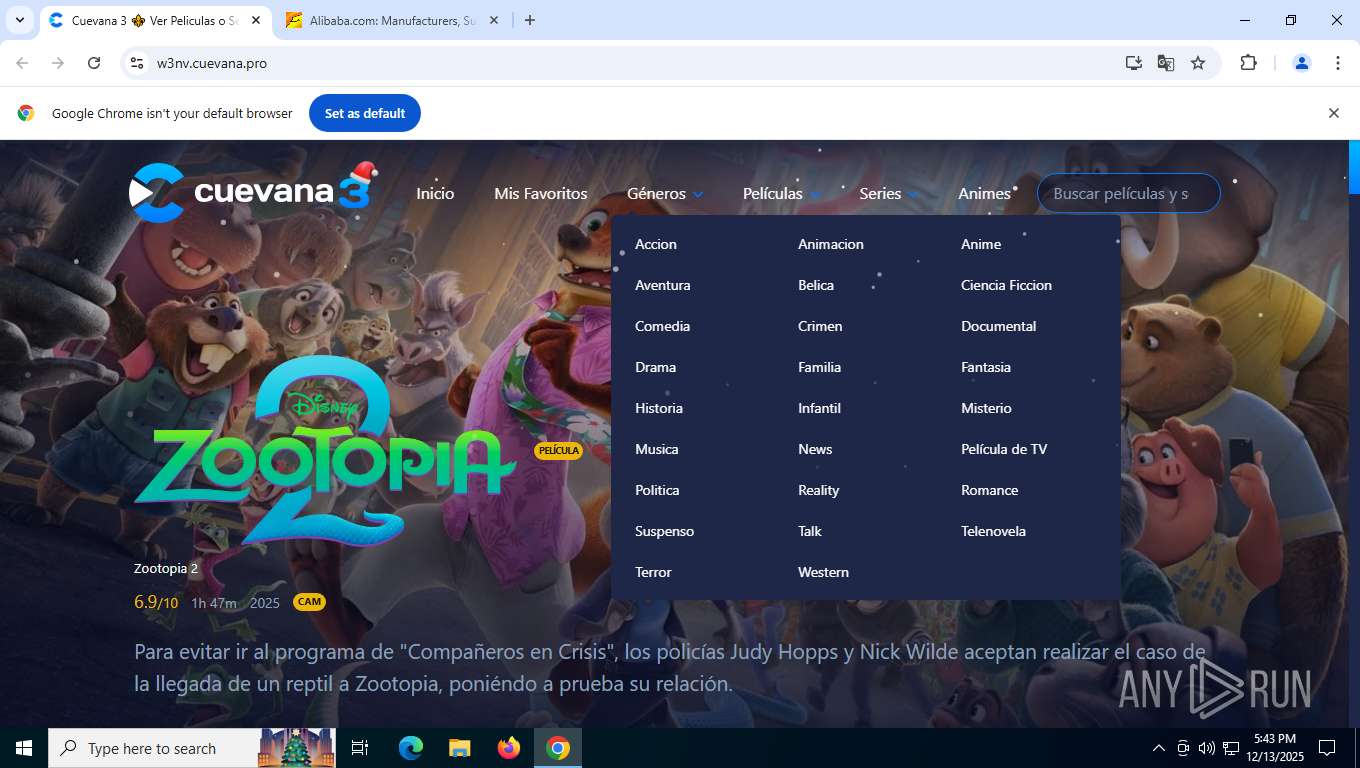Go to Inicio in the nav bar
The image size is (1360, 768).
(x=435, y=194)
